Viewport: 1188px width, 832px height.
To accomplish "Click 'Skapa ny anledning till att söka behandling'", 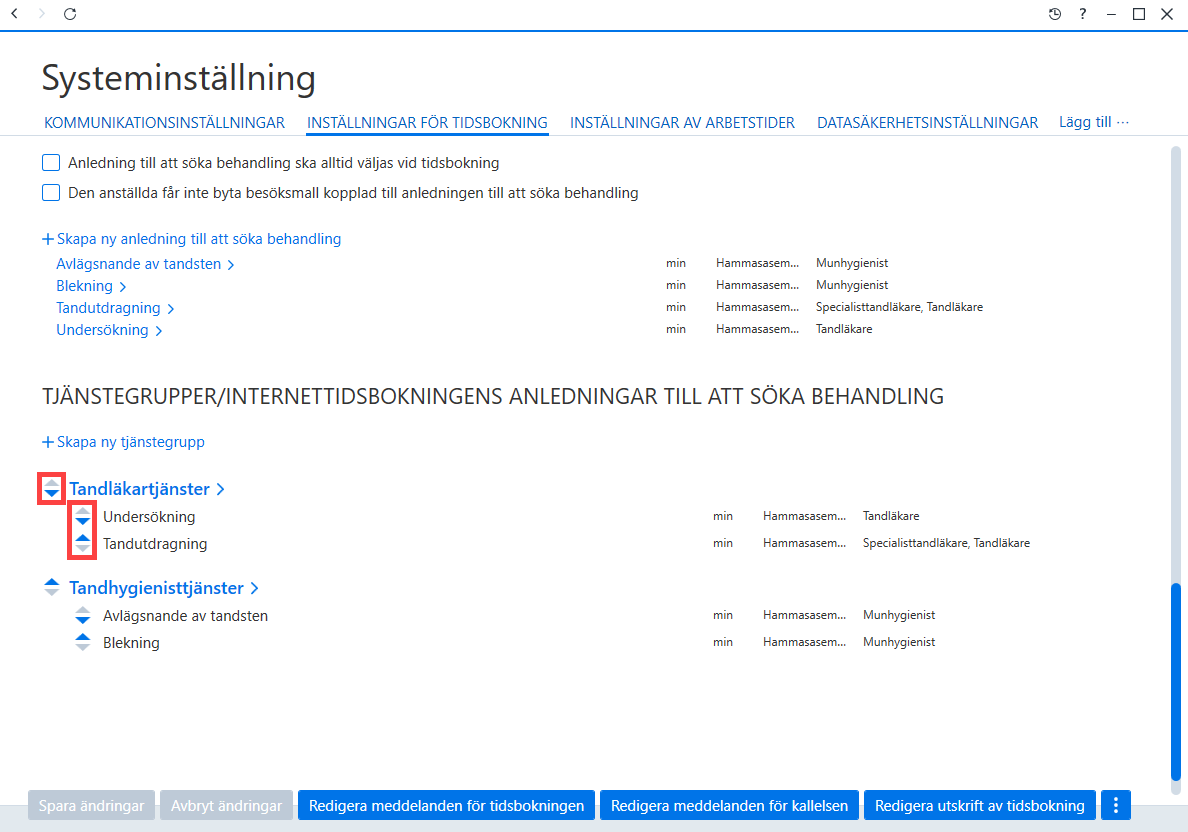I will pyautogui.click(x=199, y=239).
